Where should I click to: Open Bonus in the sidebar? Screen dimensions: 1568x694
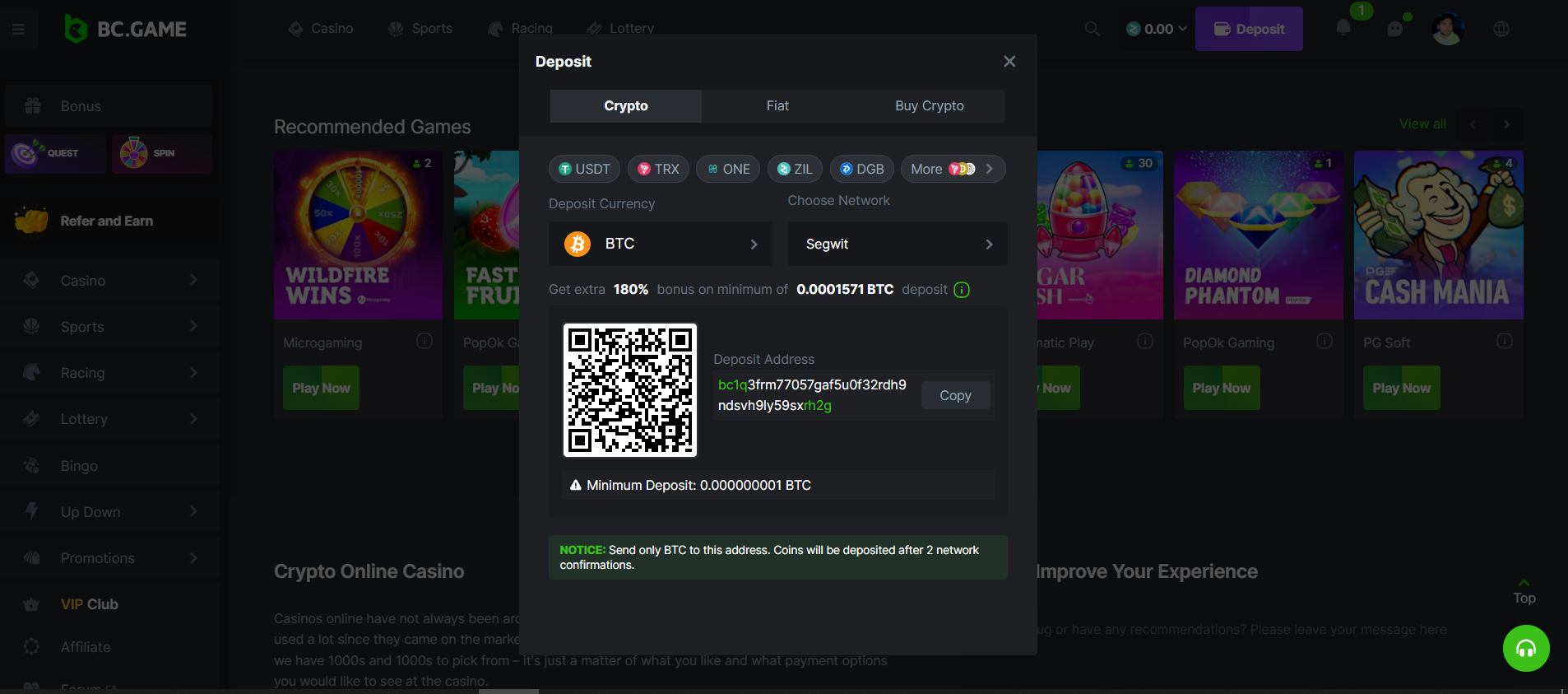click(109, 106)
